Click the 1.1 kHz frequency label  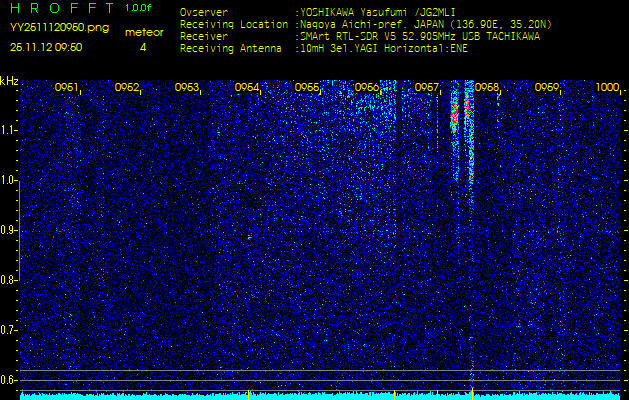[8, 130]
